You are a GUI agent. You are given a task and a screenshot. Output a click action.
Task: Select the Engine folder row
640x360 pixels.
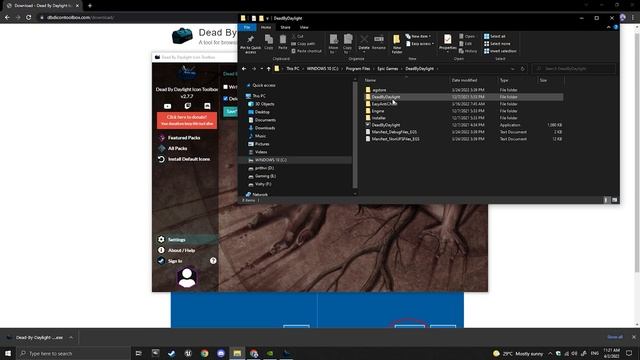click(464, 111)
